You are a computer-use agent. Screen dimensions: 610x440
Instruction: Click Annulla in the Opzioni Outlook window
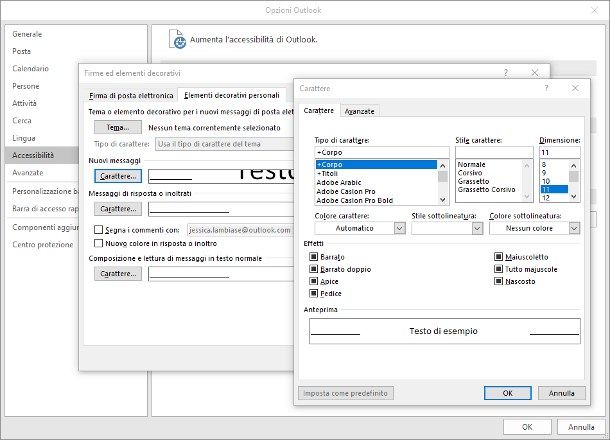(x=581, y=427)
